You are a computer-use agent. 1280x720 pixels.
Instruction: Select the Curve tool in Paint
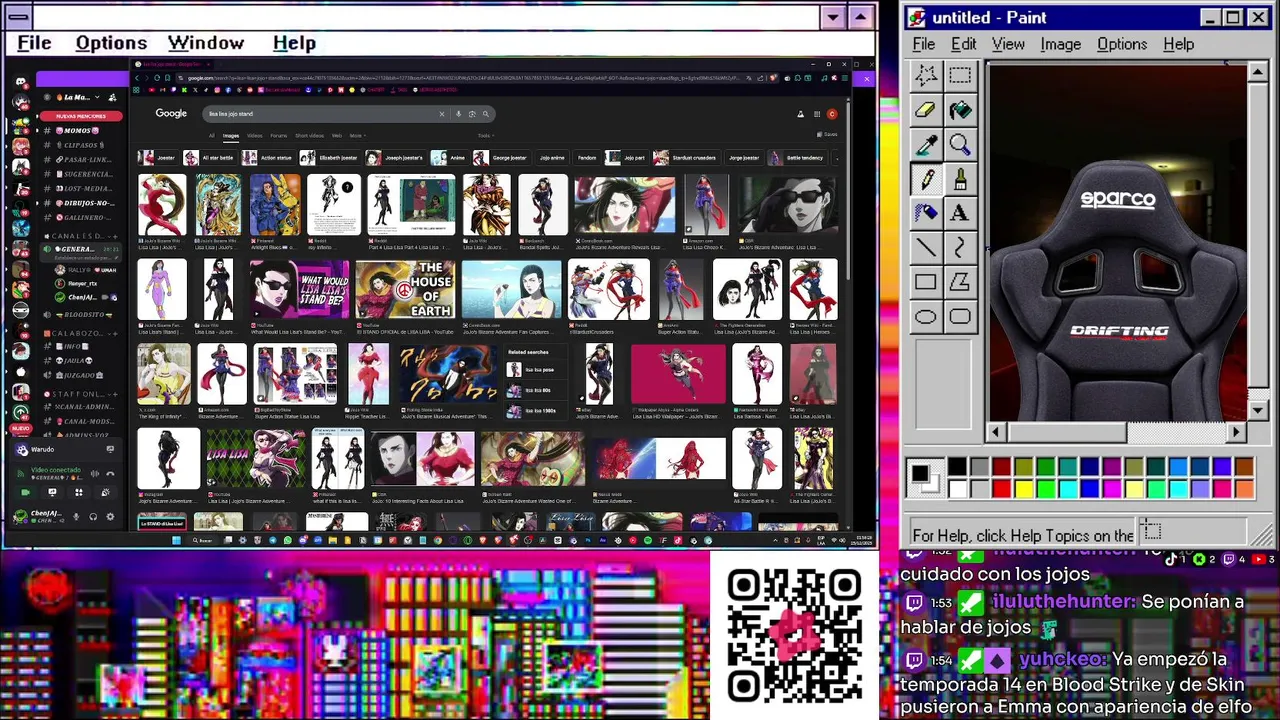click(960, 247)
